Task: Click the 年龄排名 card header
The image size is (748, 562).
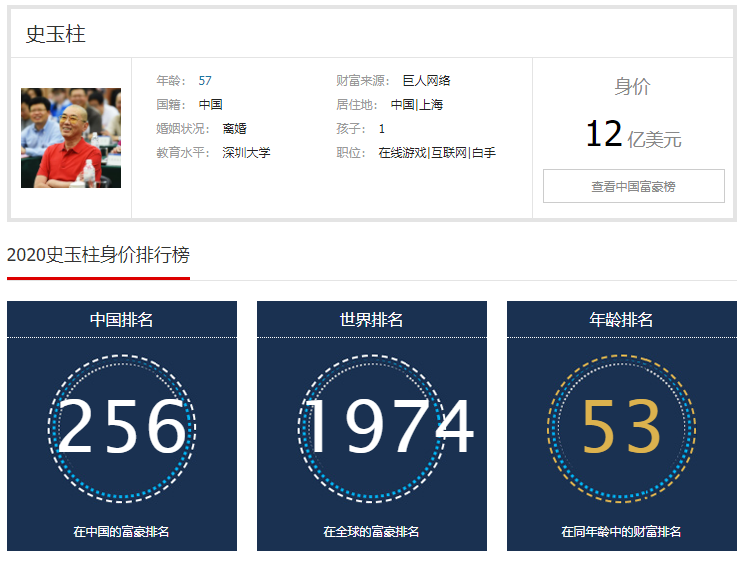Action: tap(622, 320)
